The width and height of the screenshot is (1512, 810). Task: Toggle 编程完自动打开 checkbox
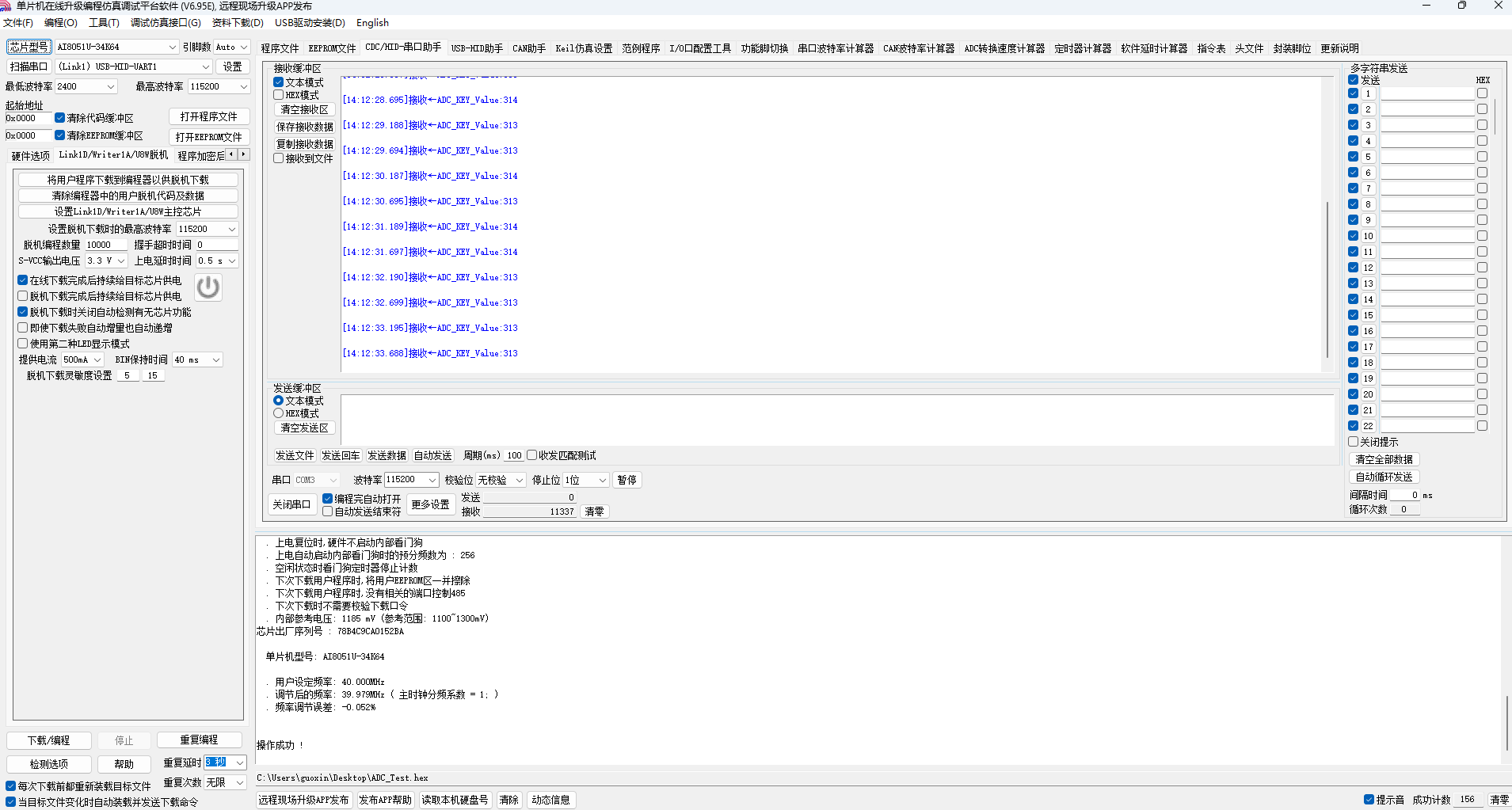coord(328,499)
